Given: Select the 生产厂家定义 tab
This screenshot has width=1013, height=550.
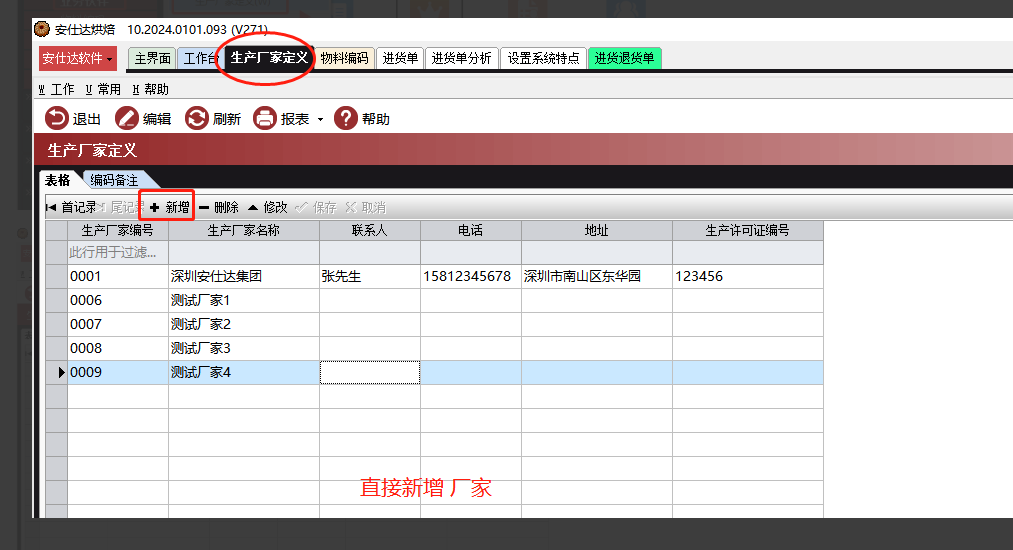Looking at the screenshot, I should 269,58.
